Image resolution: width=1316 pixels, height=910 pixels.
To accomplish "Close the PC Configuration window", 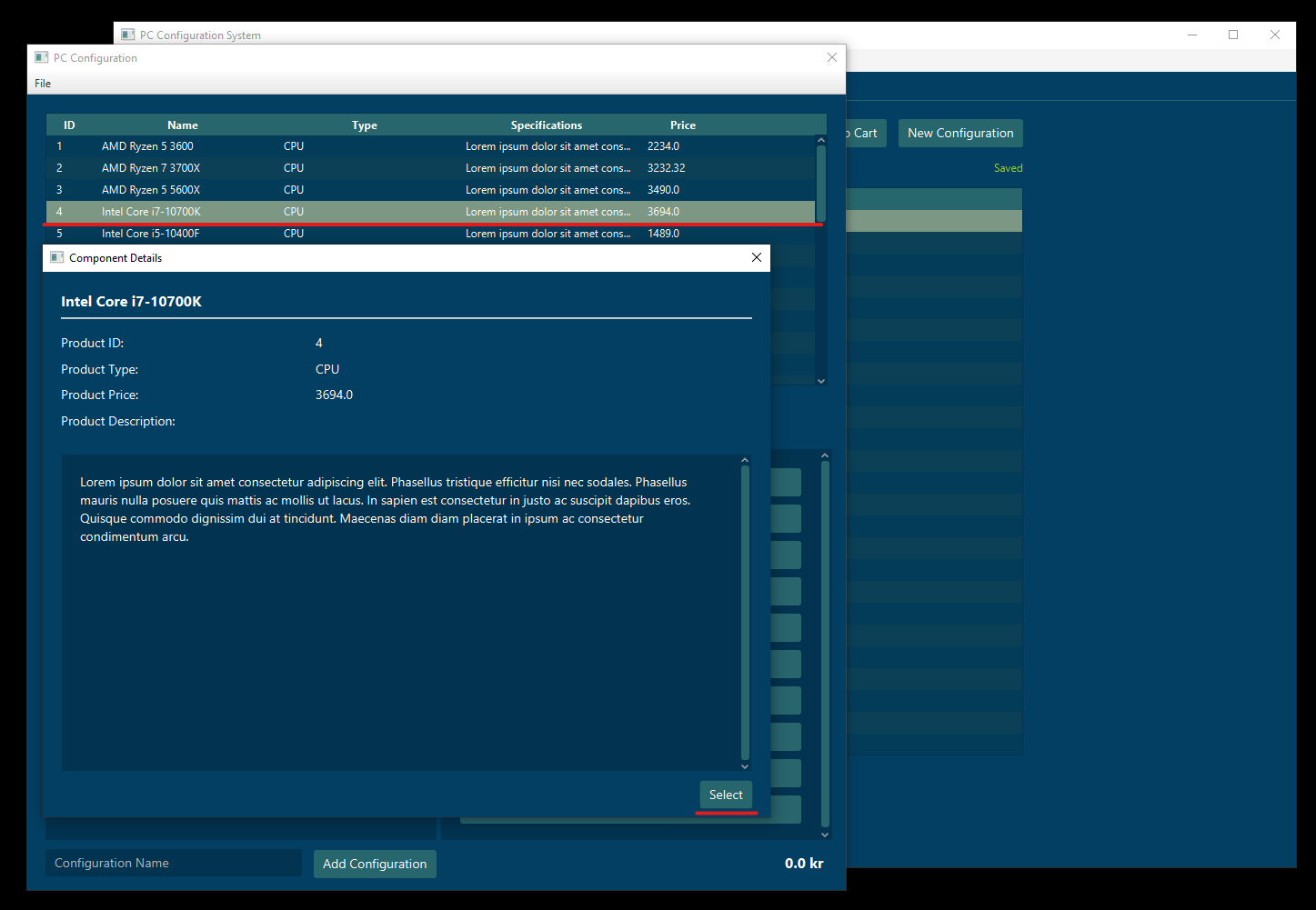I will point(831,57).
